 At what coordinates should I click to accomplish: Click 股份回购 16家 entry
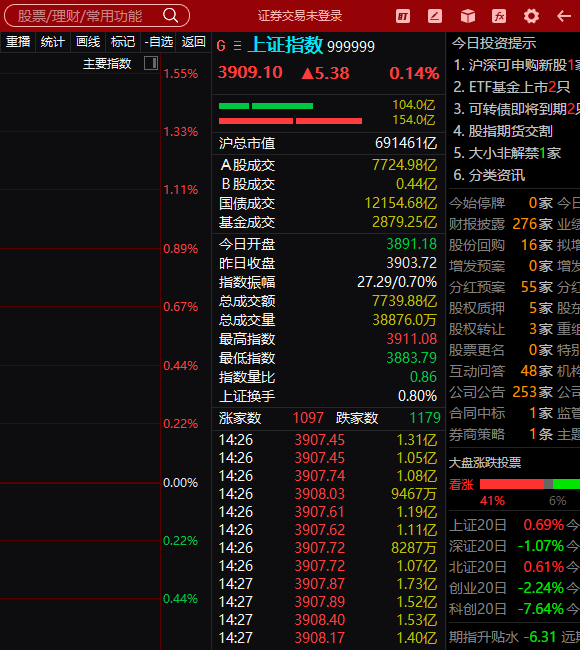coord(501,245)
